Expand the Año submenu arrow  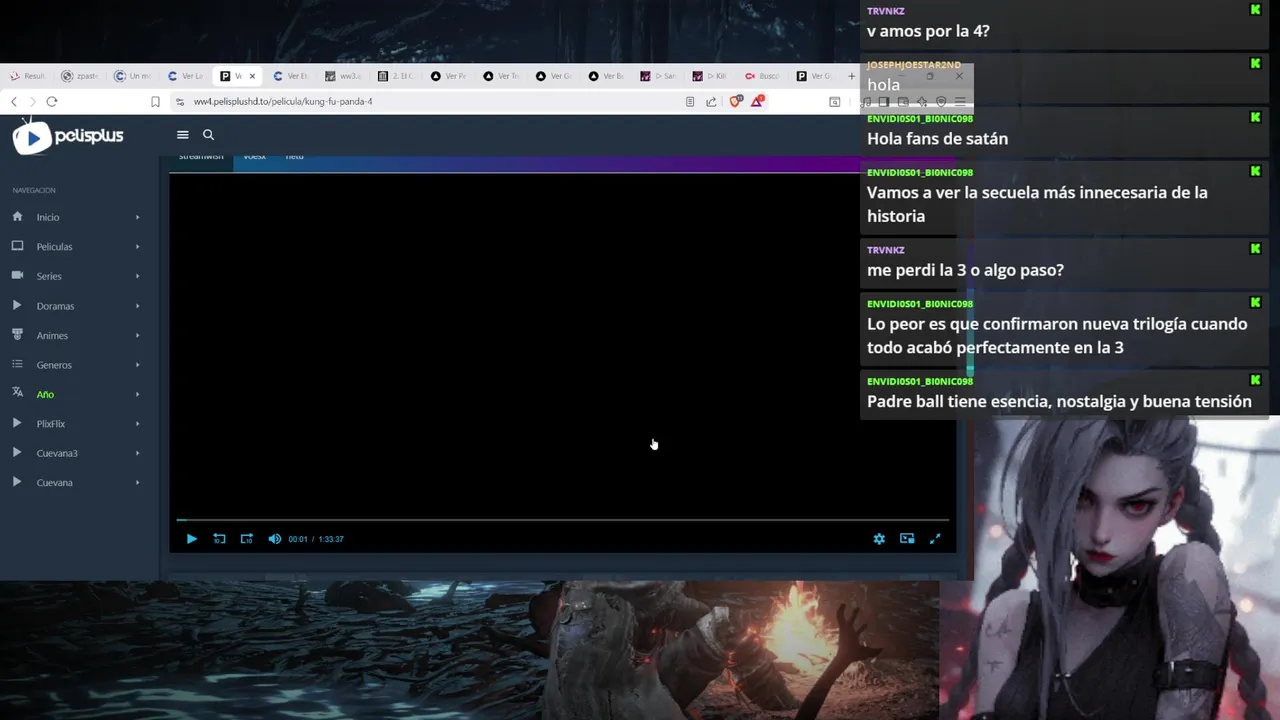(138, 394)
